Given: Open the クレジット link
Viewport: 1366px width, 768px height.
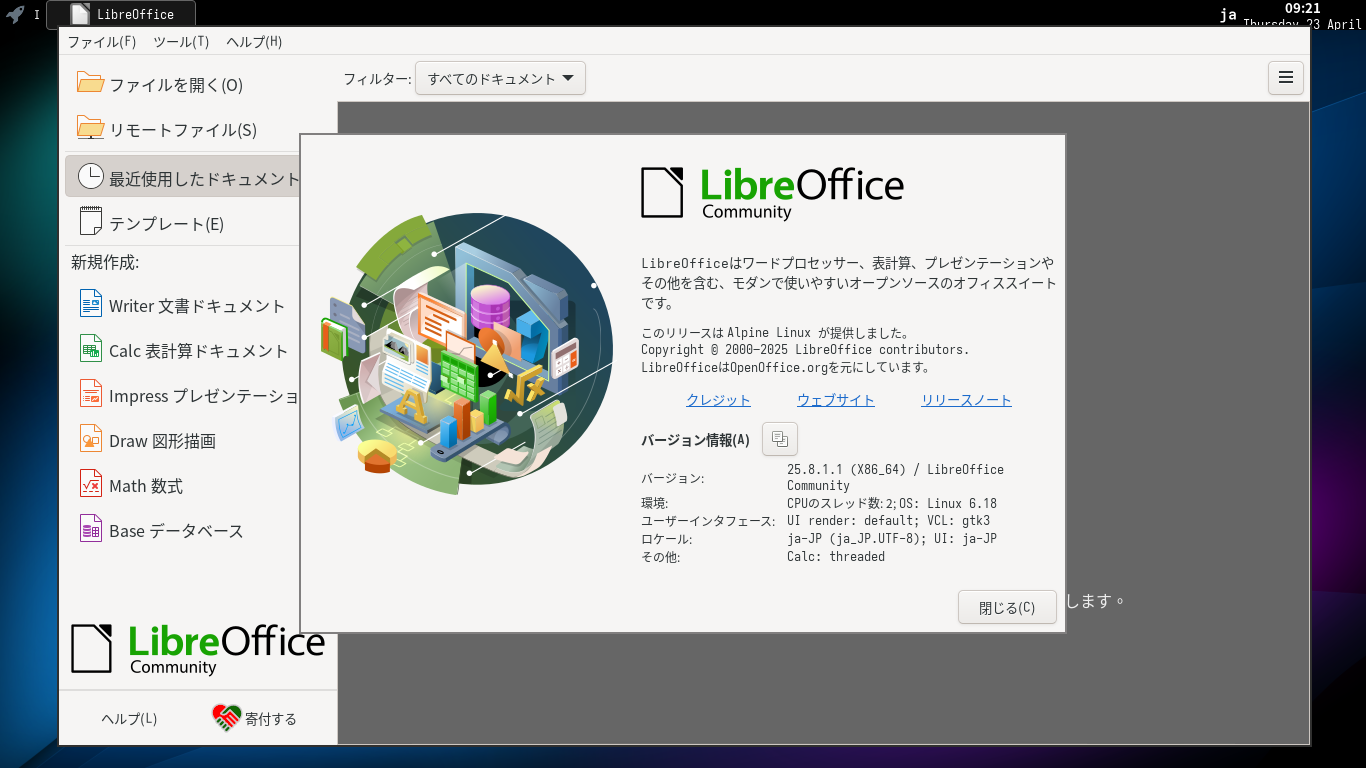Looking at the screenshot, I should coord(718,400).
